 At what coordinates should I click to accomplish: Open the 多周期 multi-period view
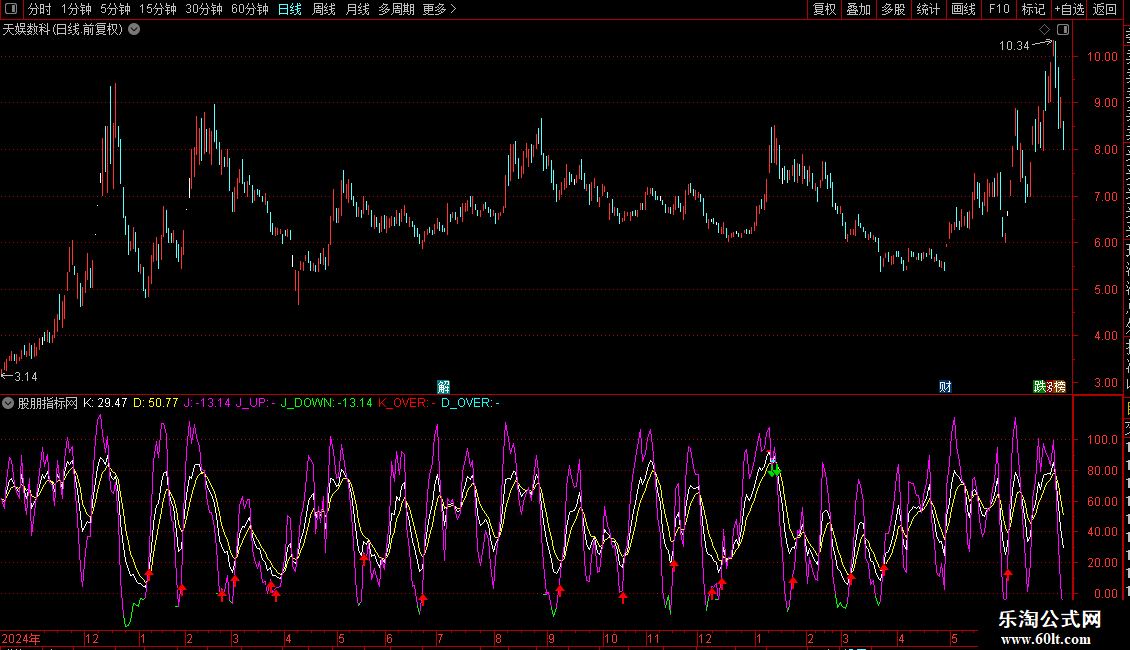point(396,9)
